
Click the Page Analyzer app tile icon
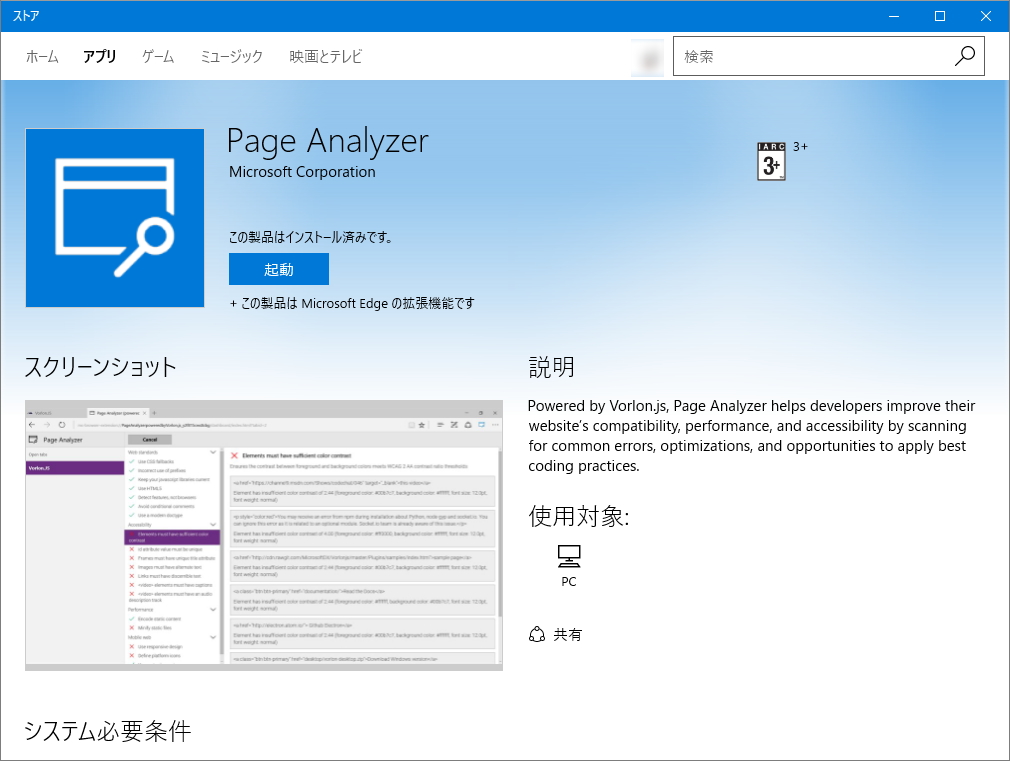pos(114,217)
